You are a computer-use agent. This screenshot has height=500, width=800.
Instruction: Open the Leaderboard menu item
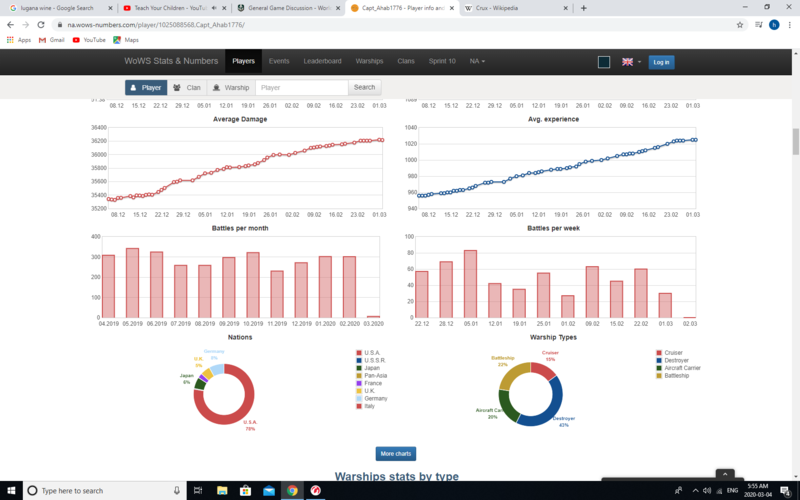323,61
